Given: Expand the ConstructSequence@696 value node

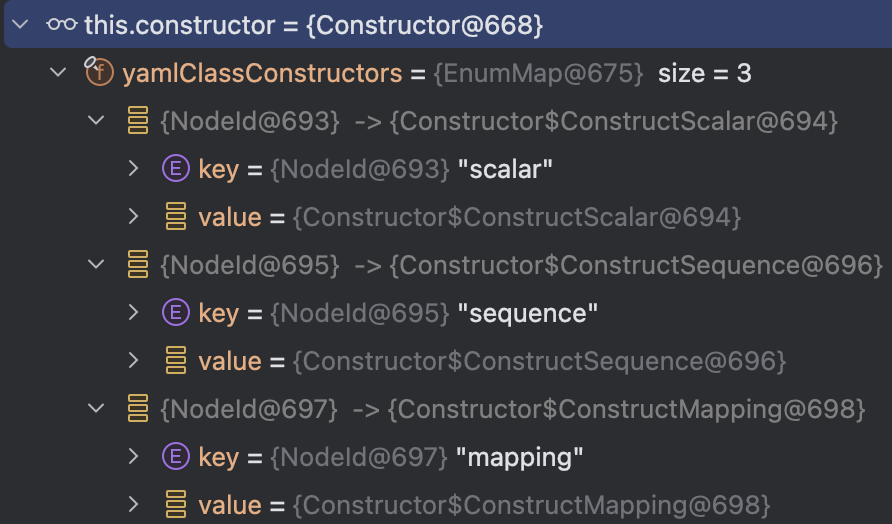Looking at the screenshot, I should coord(134,361).
